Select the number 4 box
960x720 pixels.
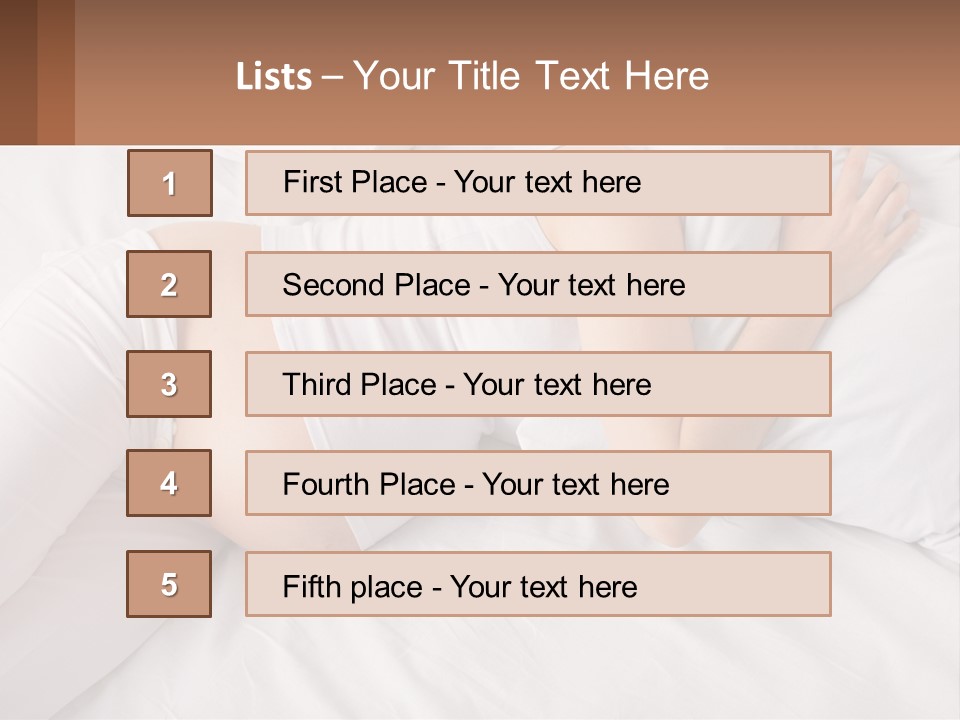(169, 483)
